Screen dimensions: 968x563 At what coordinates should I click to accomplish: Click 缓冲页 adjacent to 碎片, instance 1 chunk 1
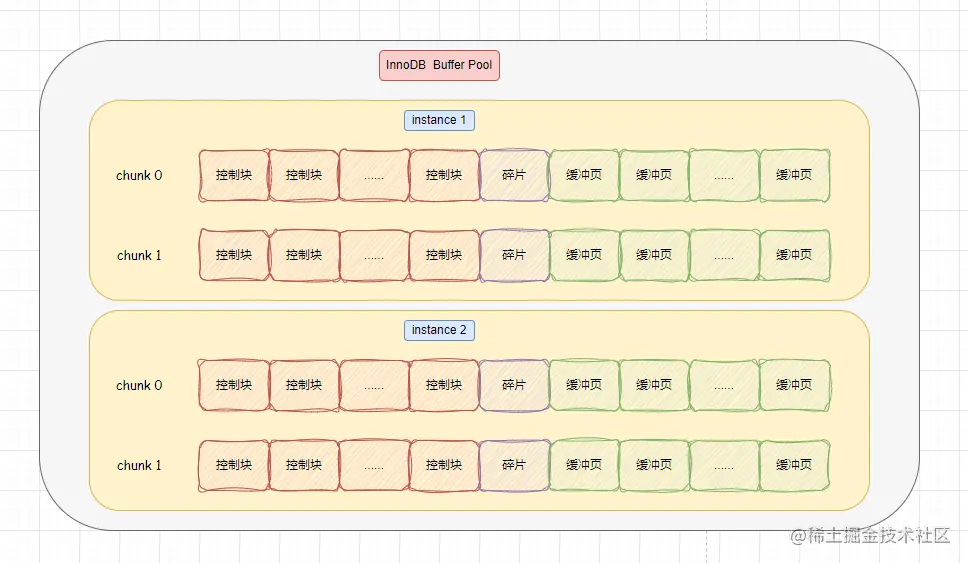click(584, 256)
